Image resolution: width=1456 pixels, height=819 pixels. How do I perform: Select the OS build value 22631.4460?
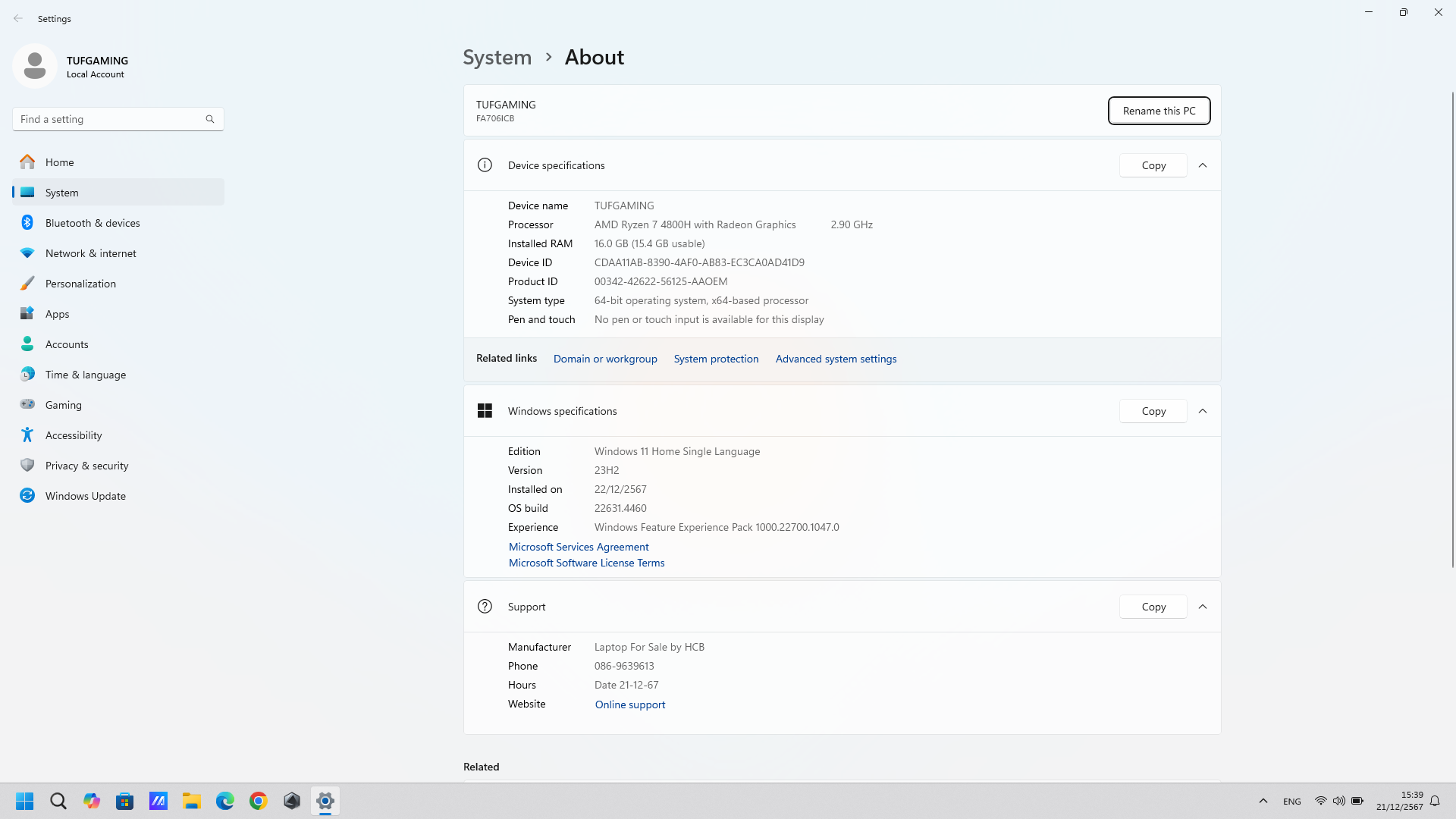point(620,508)
